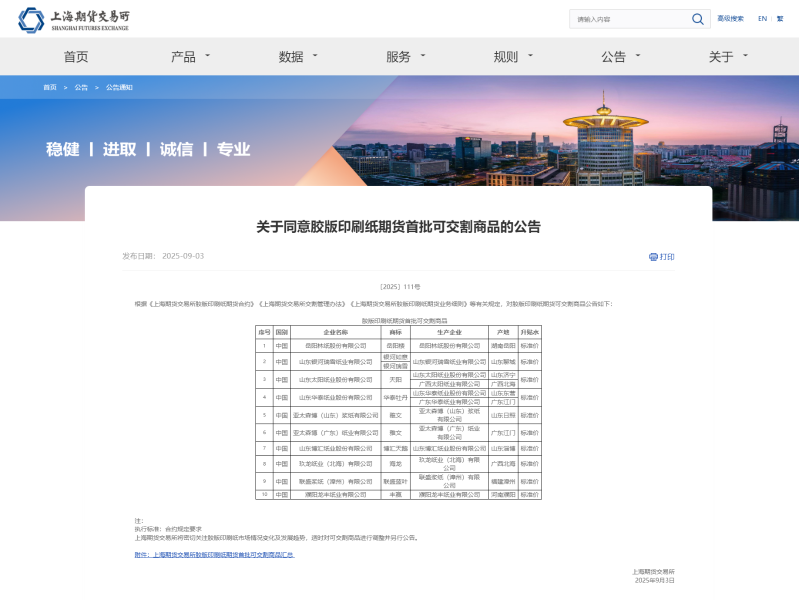Image resolution: width=799 pixels, height=600 pixels.
Task: Click the Shanghai Futures Exchange logo
Action: click(x=74, y=19)
